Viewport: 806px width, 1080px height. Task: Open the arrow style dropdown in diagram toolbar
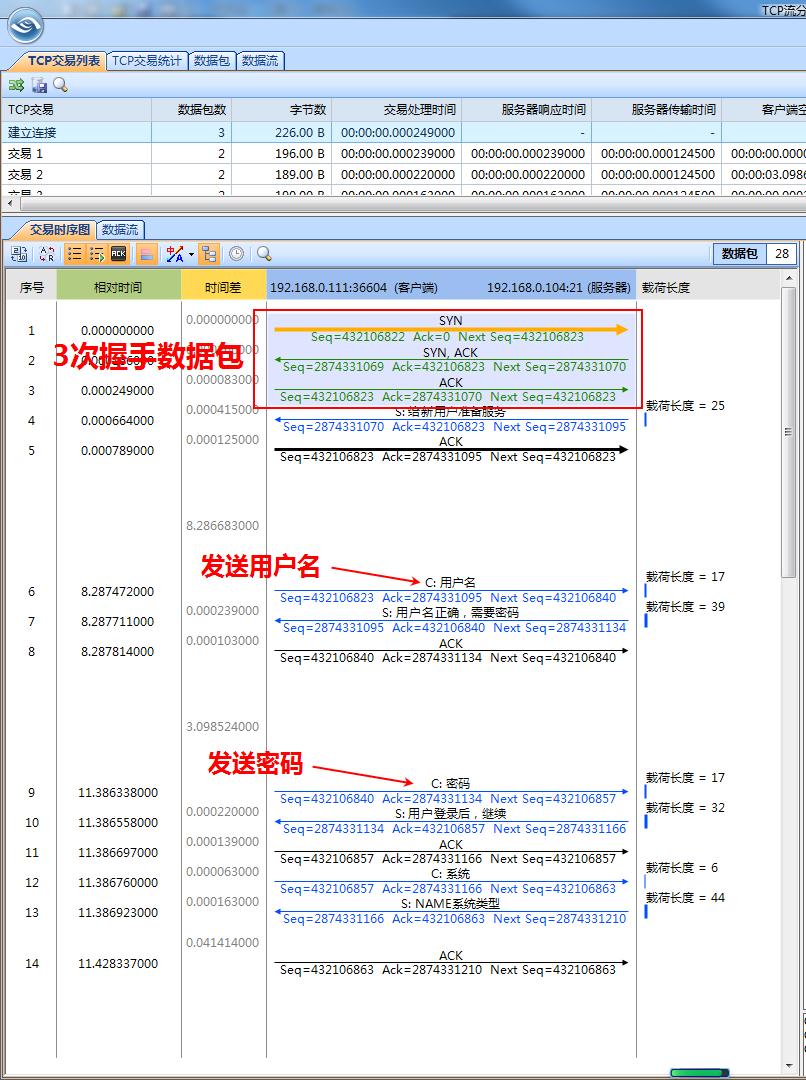pyautogui.click(x=190, y=253)
